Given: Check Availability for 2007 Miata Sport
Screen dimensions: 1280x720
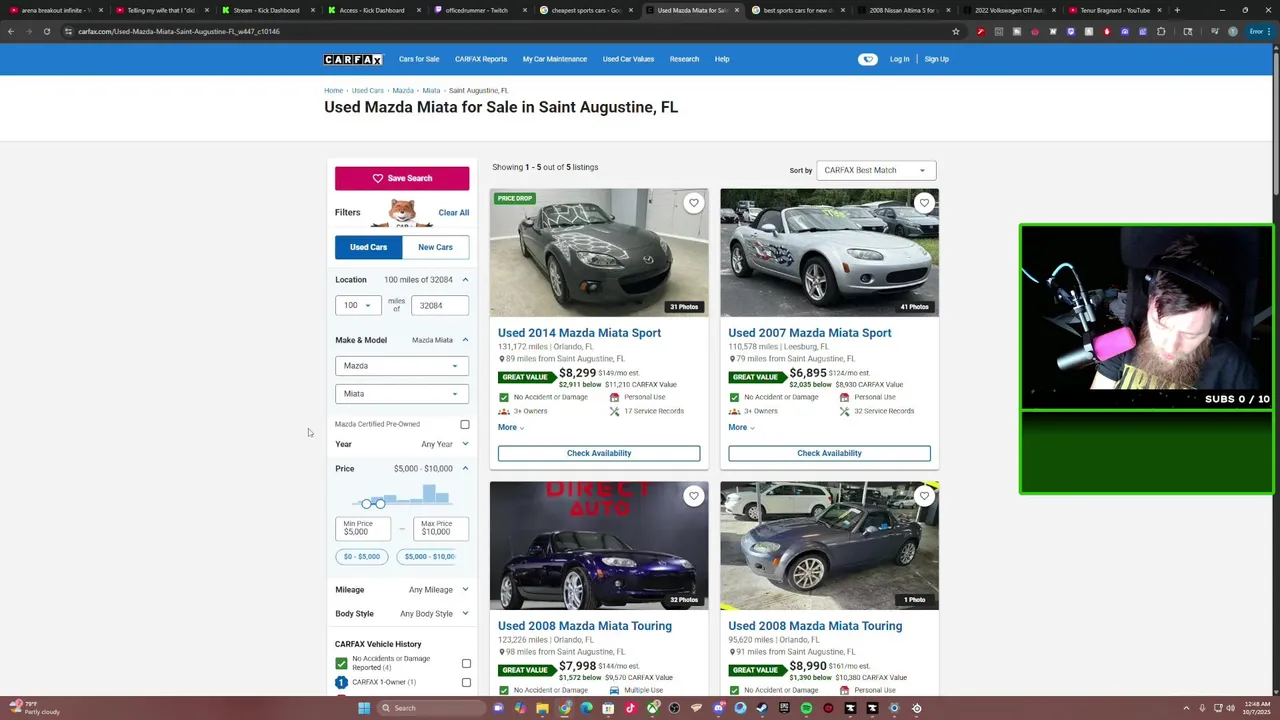Looking at the screenshot, I should tap(829, 453).
